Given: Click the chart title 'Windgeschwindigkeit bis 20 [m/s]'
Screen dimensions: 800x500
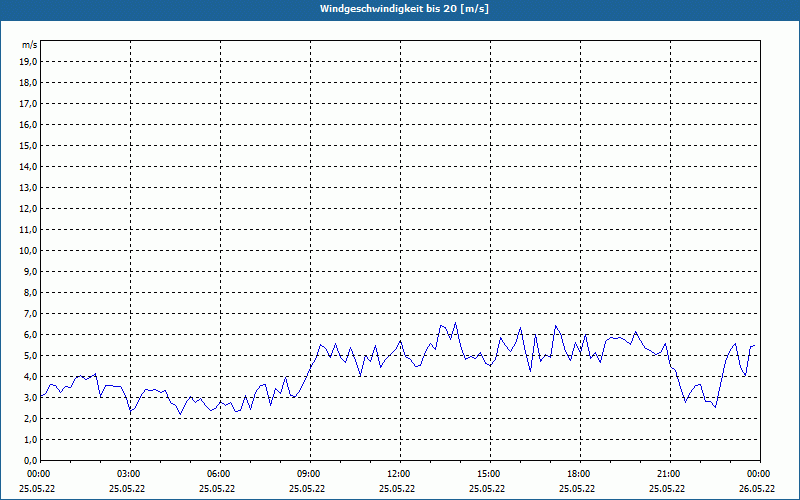Looking at the screenshot, I should click(x=404, y=9).
